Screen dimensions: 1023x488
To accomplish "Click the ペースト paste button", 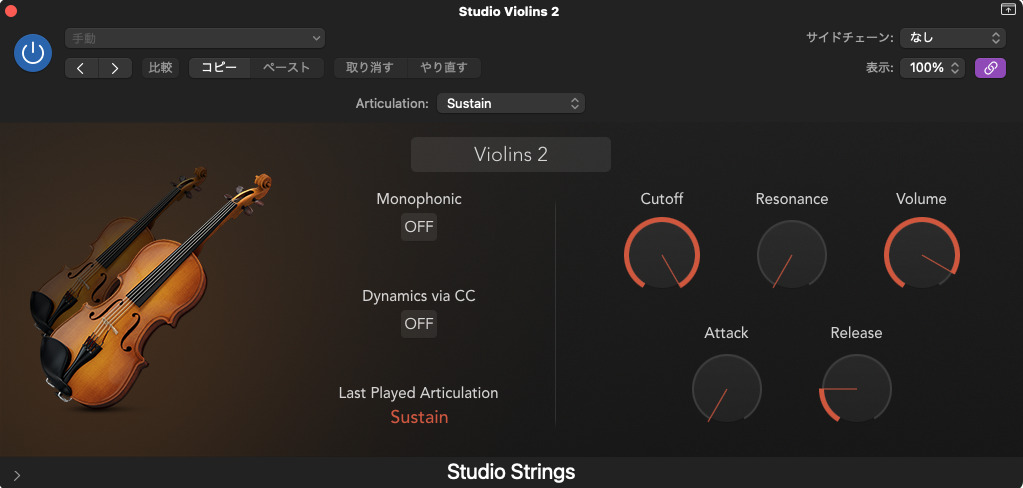I will 286,68.
